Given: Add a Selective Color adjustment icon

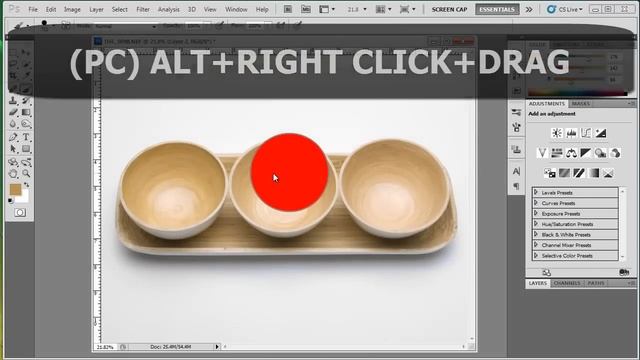Looking at the screenshot, I should [x=608, y=173].
